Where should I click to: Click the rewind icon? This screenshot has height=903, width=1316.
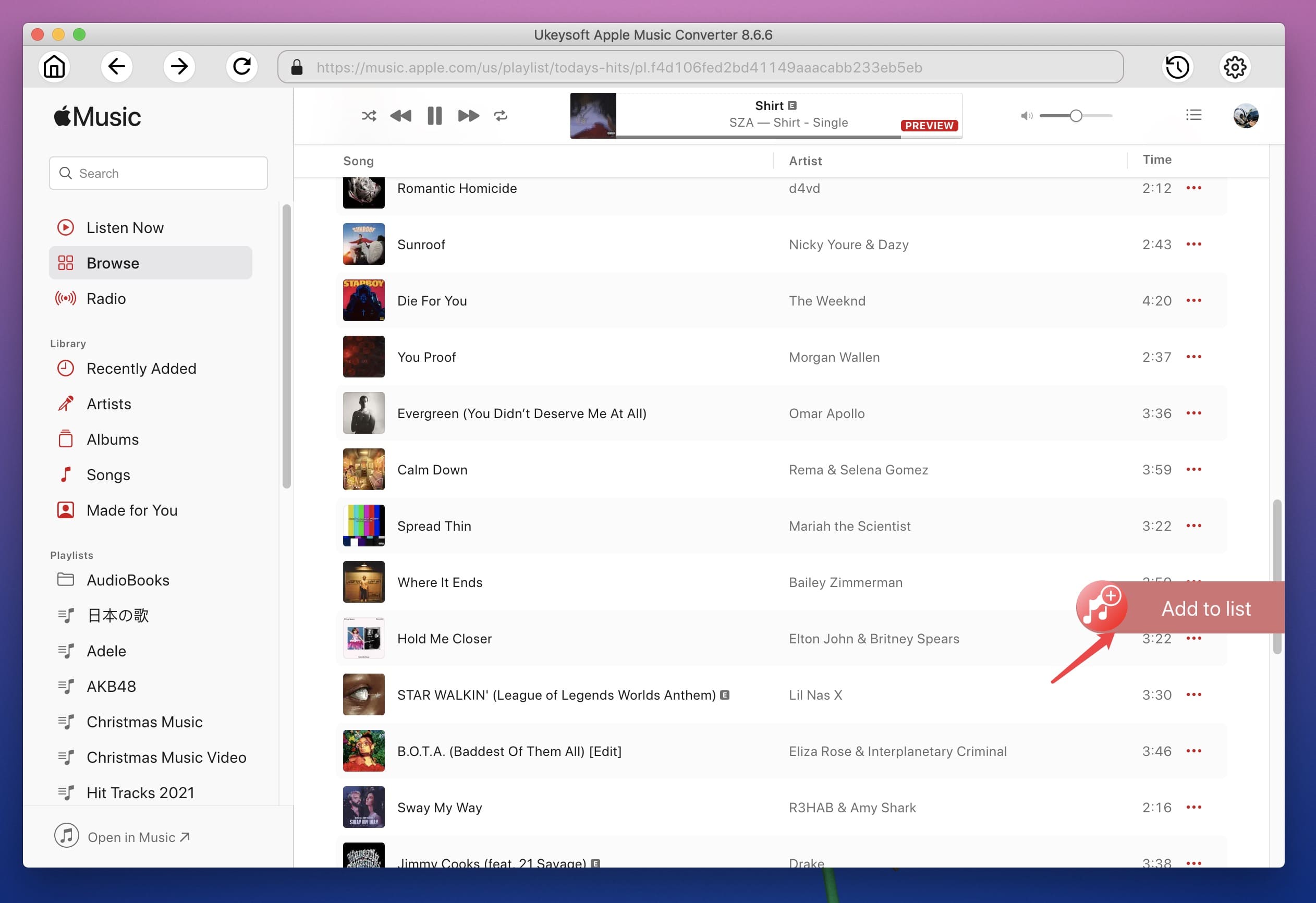click(400, 116)
